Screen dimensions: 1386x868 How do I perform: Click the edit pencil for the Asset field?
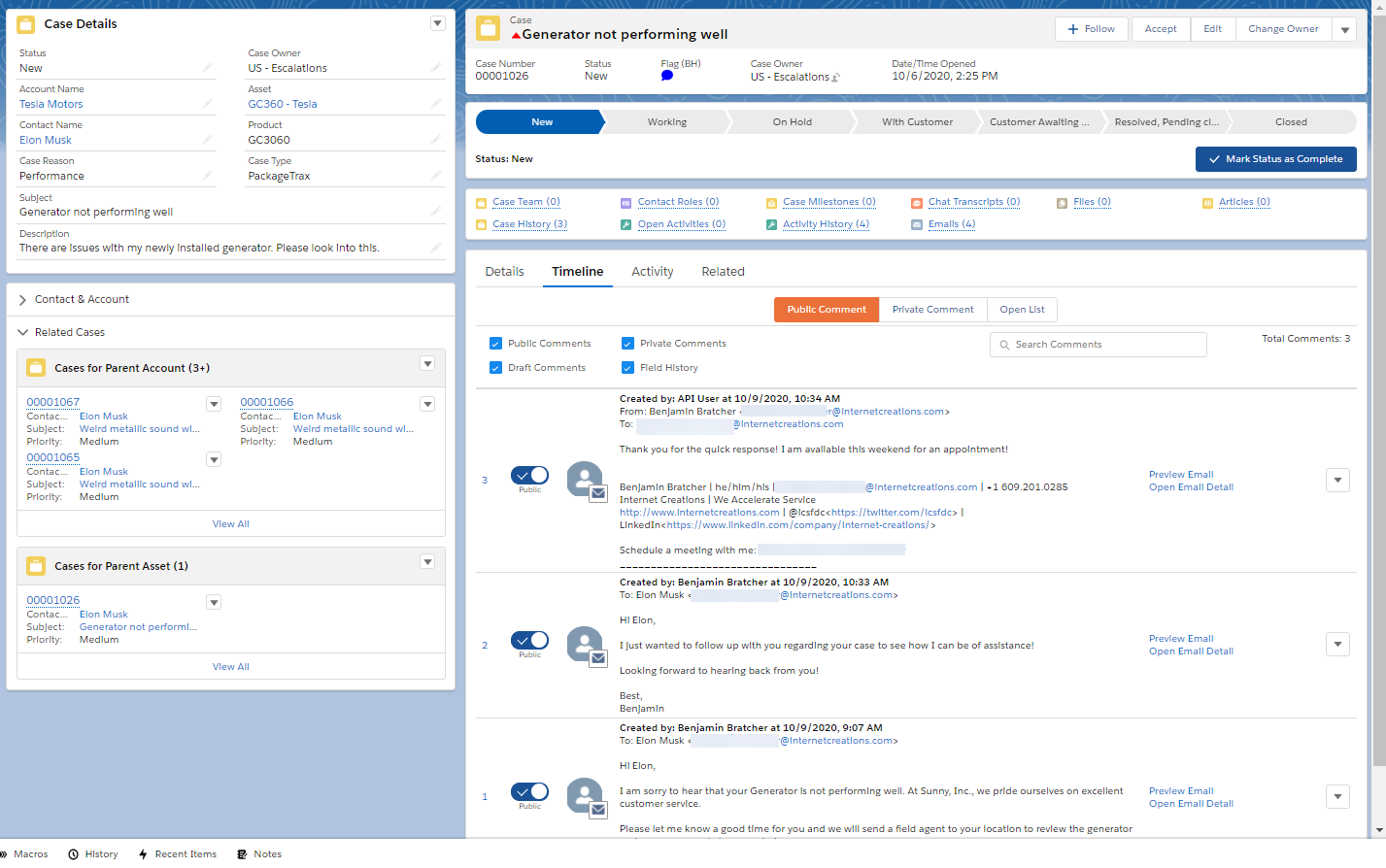click(435, 104)
